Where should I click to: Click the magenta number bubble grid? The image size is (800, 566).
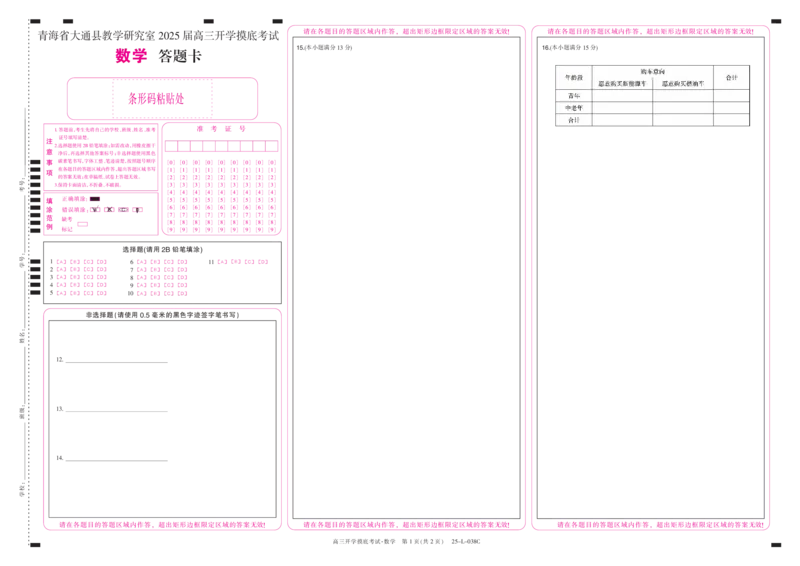coord(222,185)
